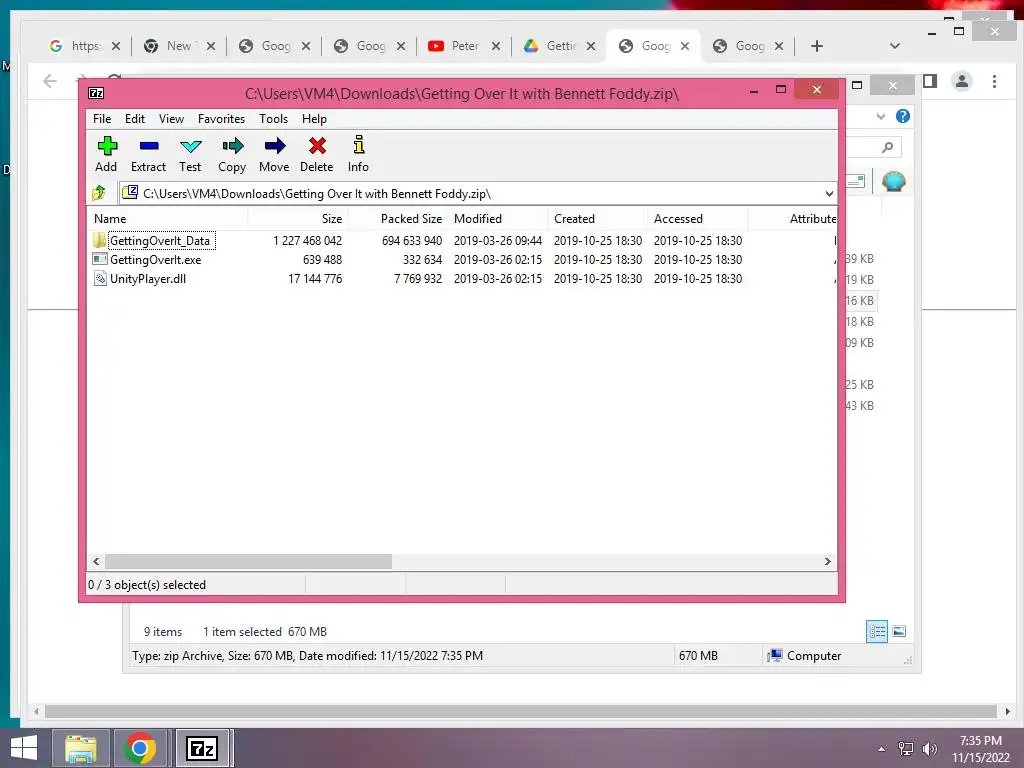This screenshot has width=1024, height=768.
Task: Go back in Chrome
Action: [x=50, y=81]
